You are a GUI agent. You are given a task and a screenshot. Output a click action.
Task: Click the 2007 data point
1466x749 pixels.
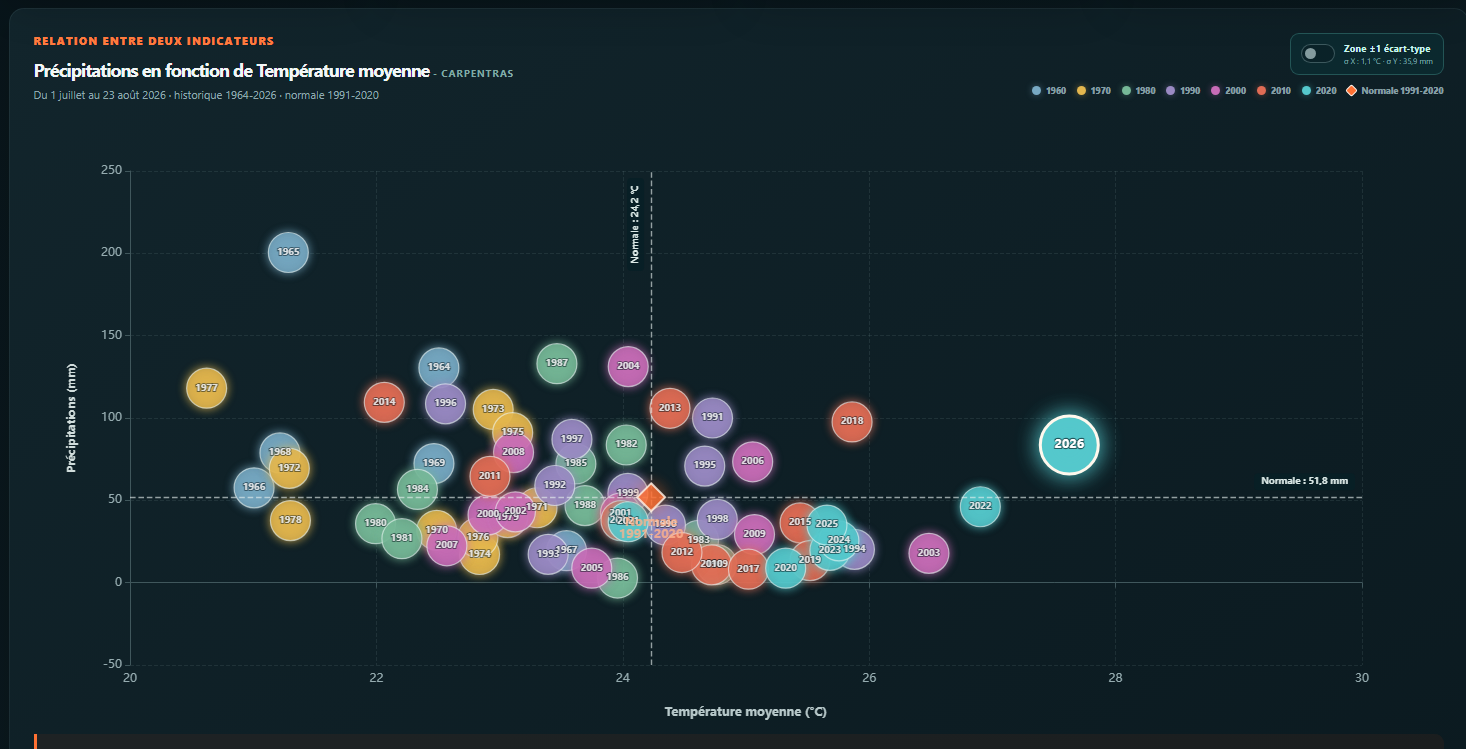coord(446,545)
